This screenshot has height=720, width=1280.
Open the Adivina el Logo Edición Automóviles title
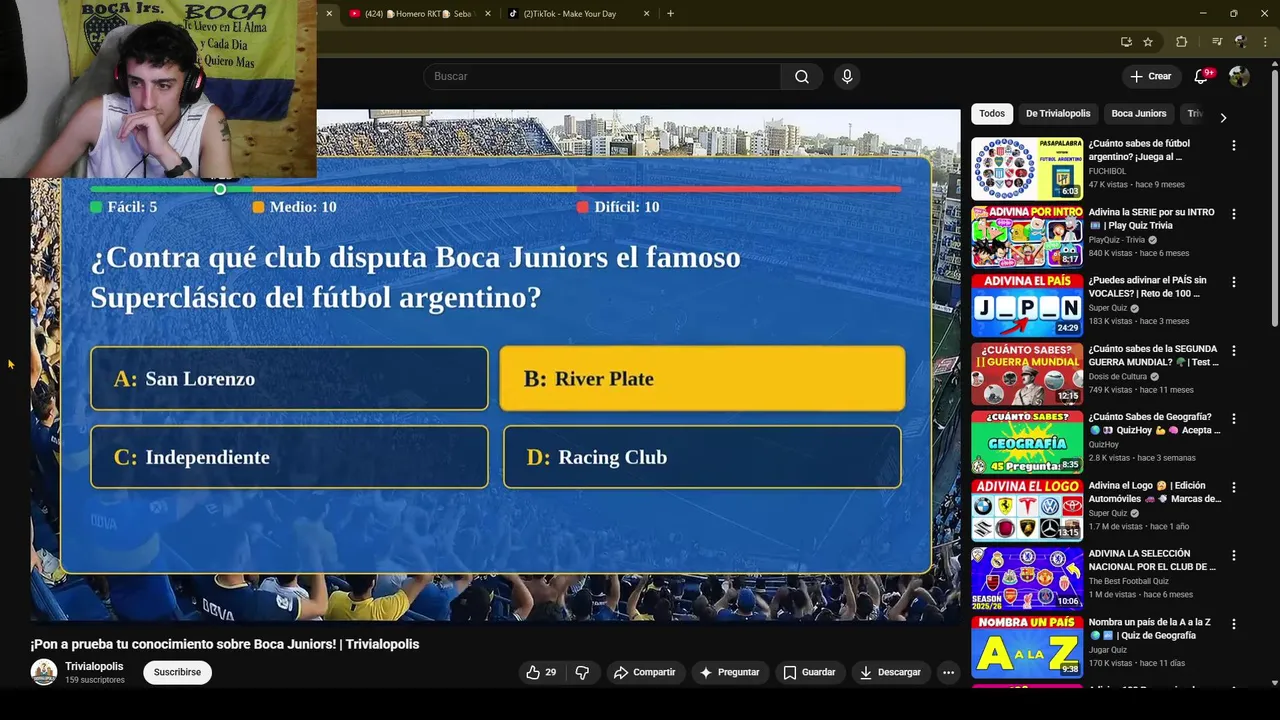click(1155, 492)
